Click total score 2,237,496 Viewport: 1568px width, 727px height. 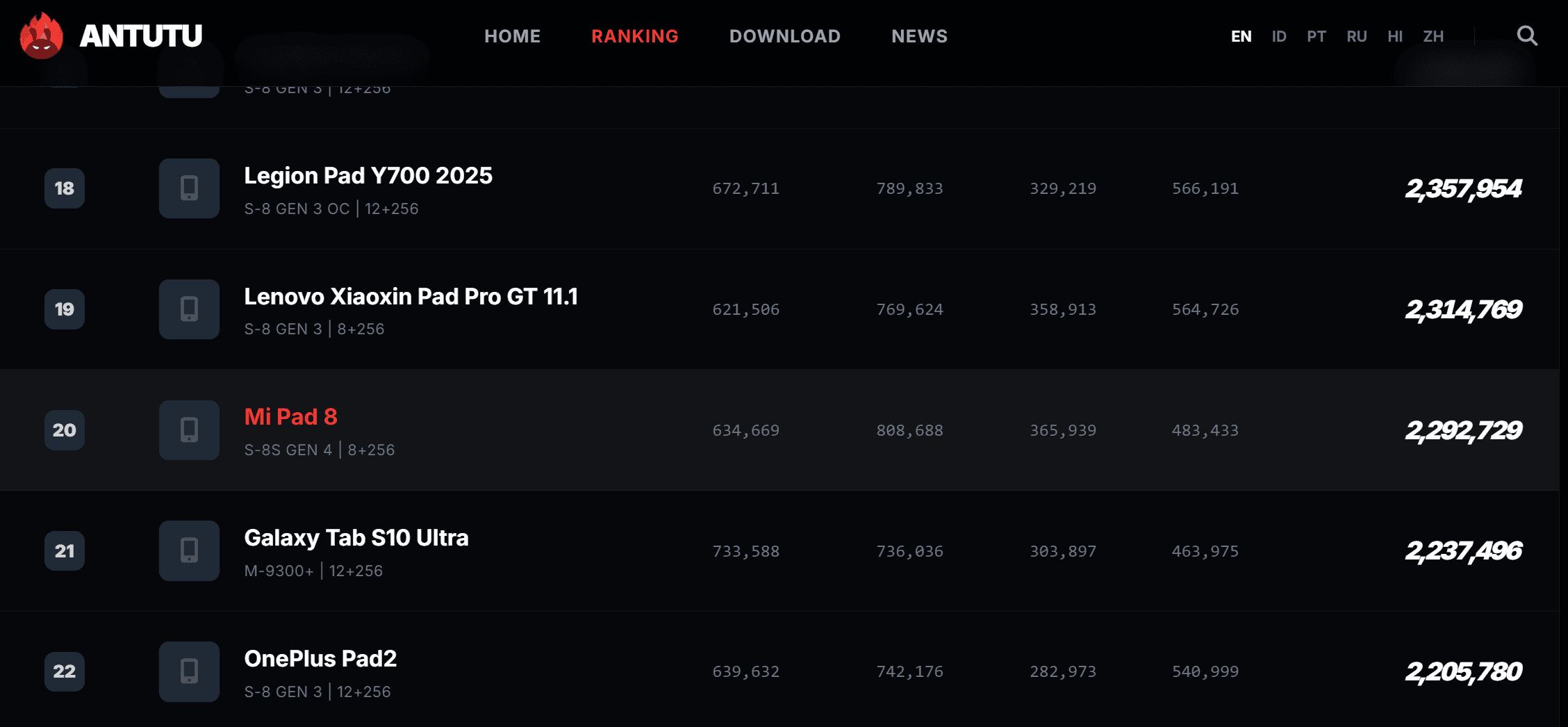[1464, 551]
